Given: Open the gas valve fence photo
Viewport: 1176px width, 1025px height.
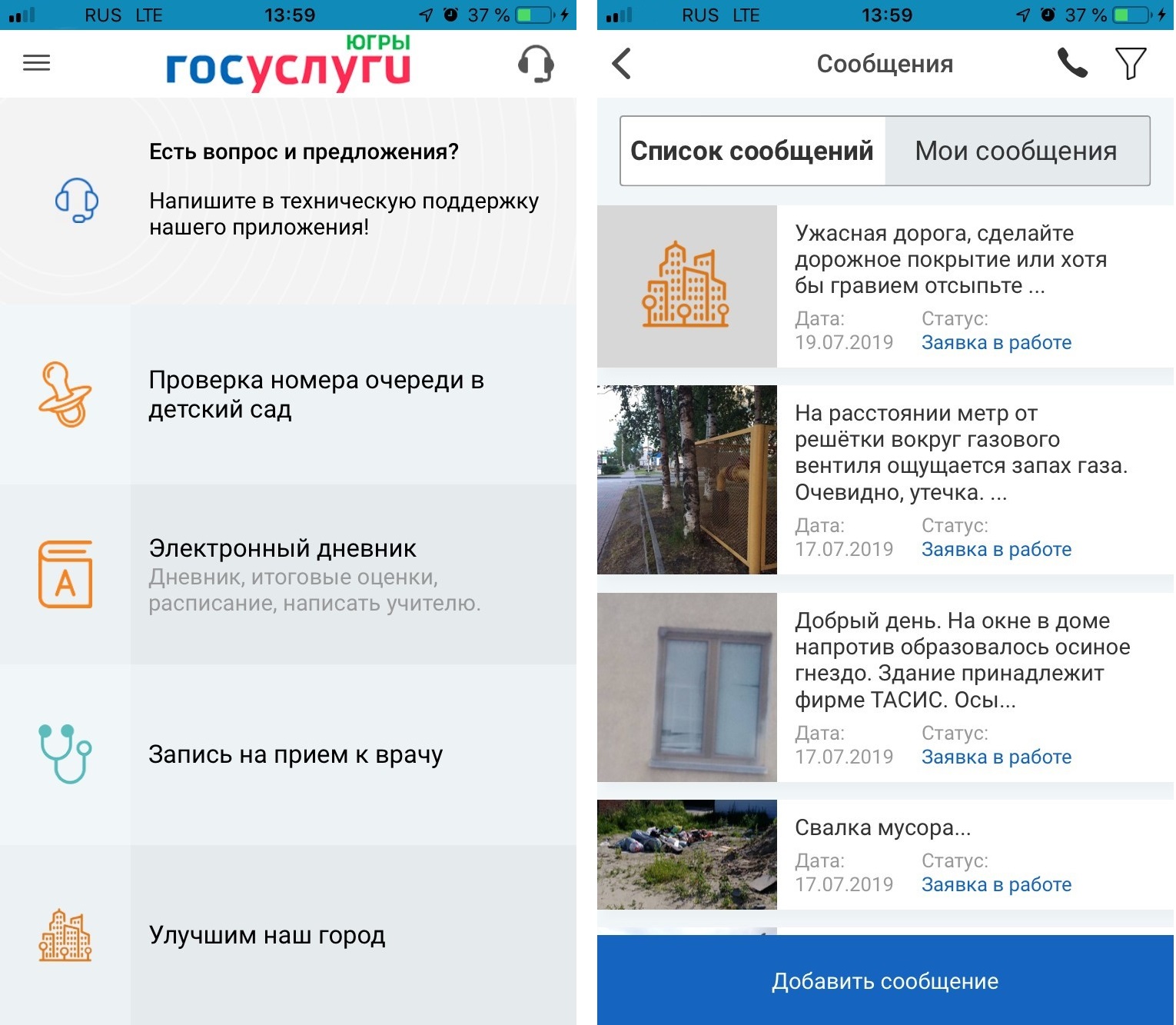Looking at the screenshot, I should click(687, 480).
